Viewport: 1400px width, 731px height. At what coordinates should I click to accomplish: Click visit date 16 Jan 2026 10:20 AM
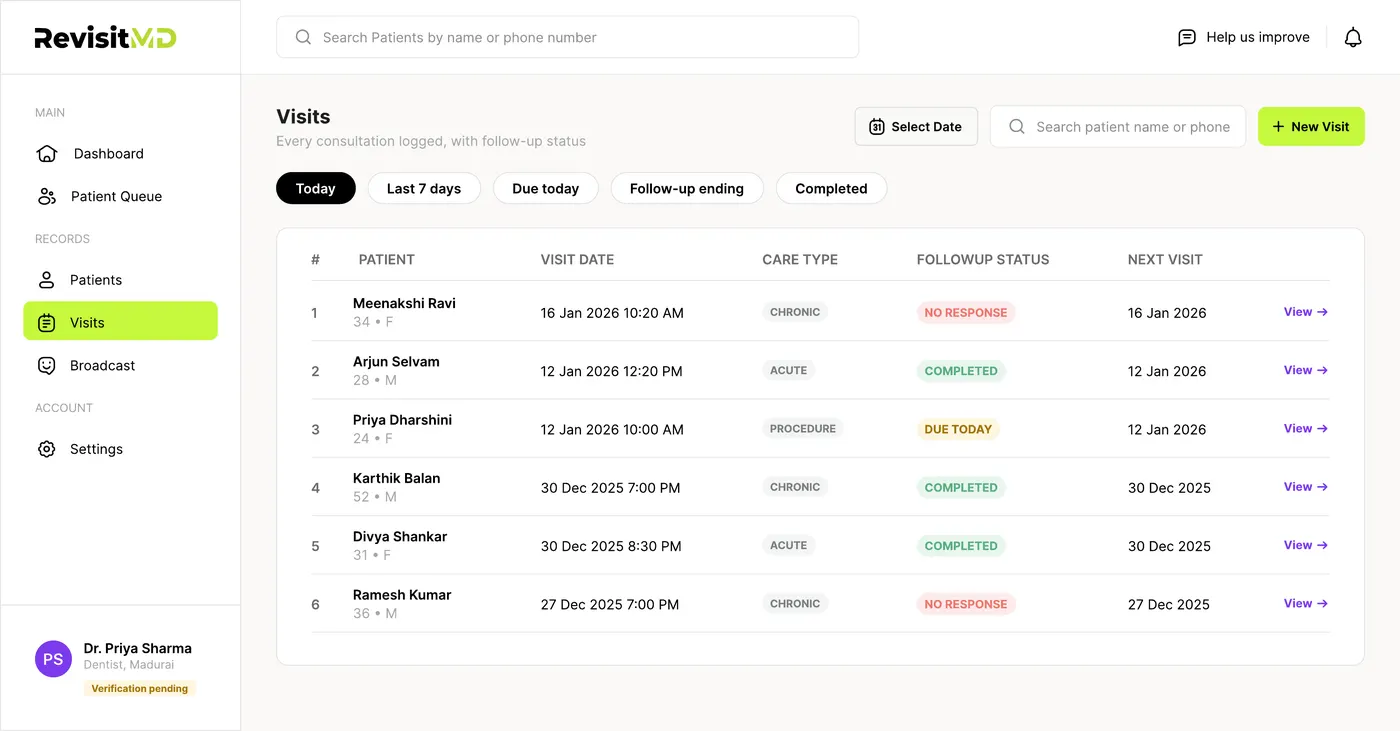tap(612, 313)
